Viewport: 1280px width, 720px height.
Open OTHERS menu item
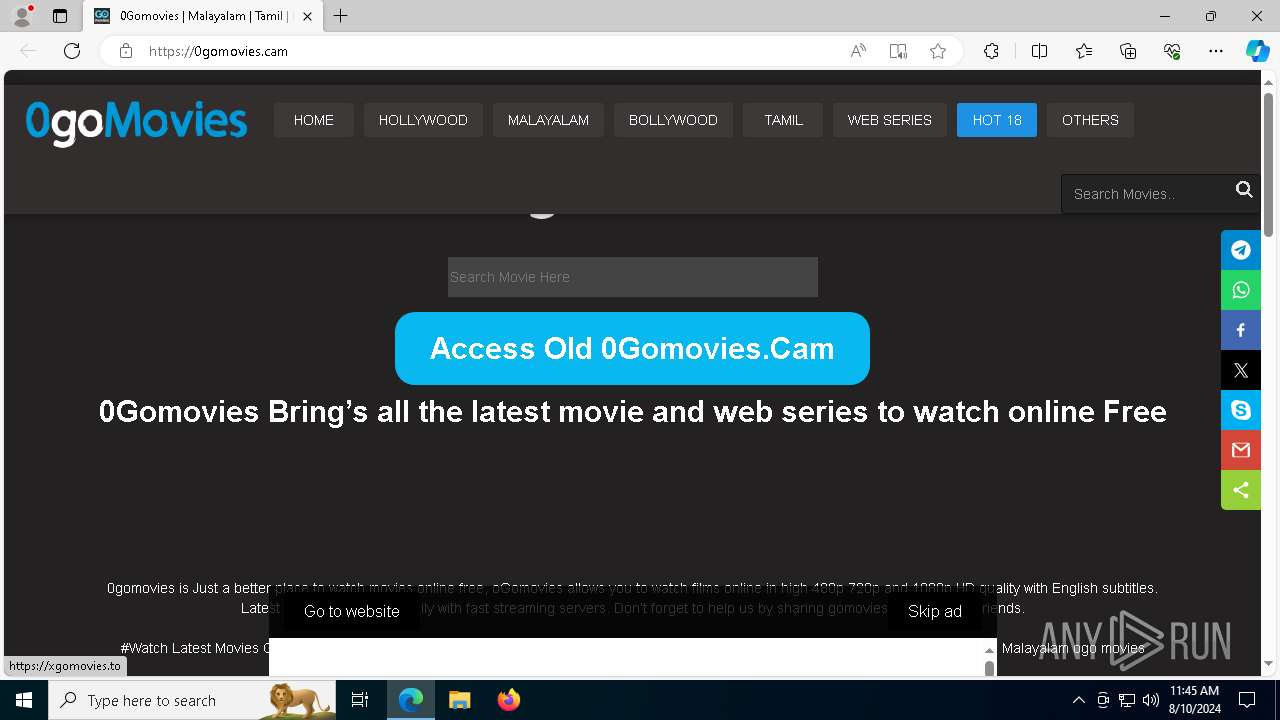(1090, 120)
